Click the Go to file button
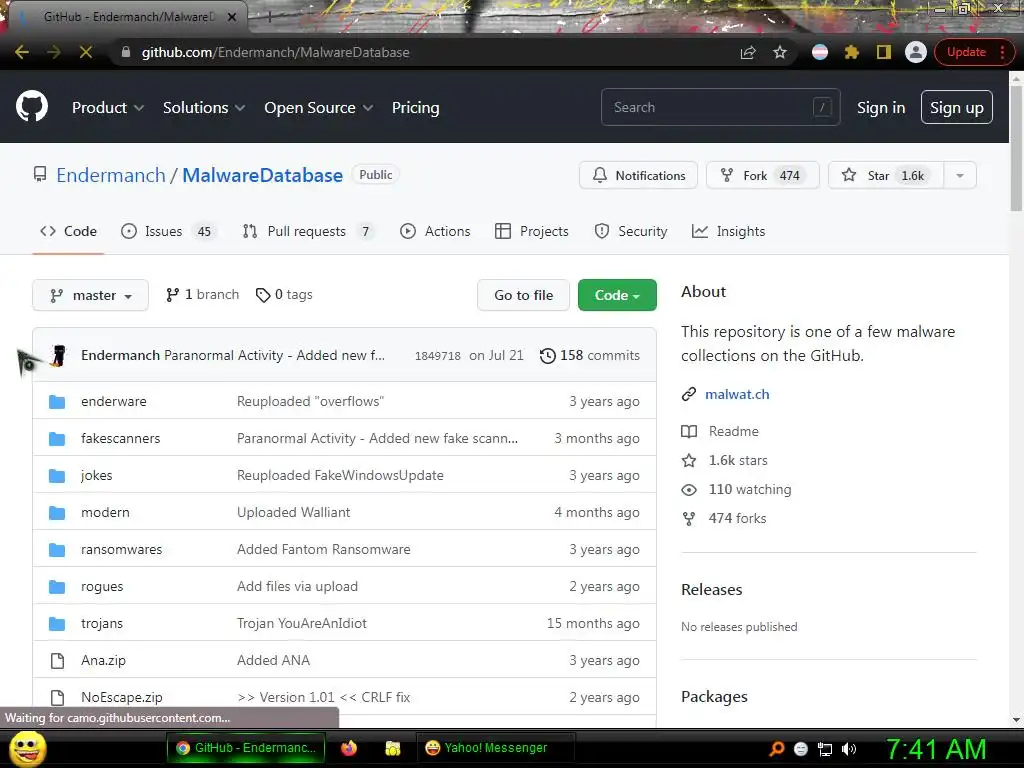The width and height of the screenshot is (1024, 768). tap(524, 295)
